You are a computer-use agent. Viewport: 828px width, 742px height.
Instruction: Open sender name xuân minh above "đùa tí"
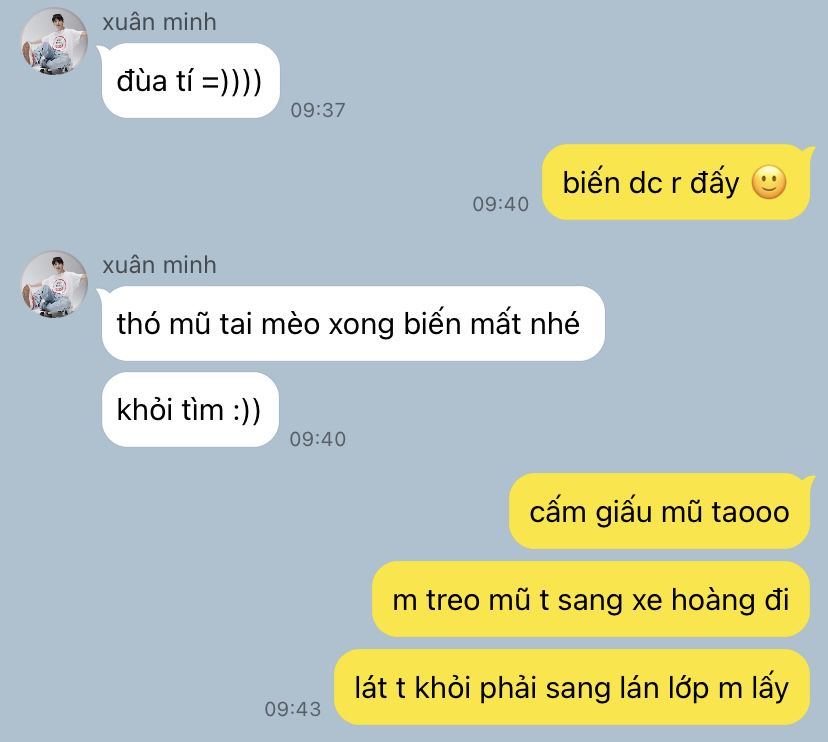pos(159,22)
